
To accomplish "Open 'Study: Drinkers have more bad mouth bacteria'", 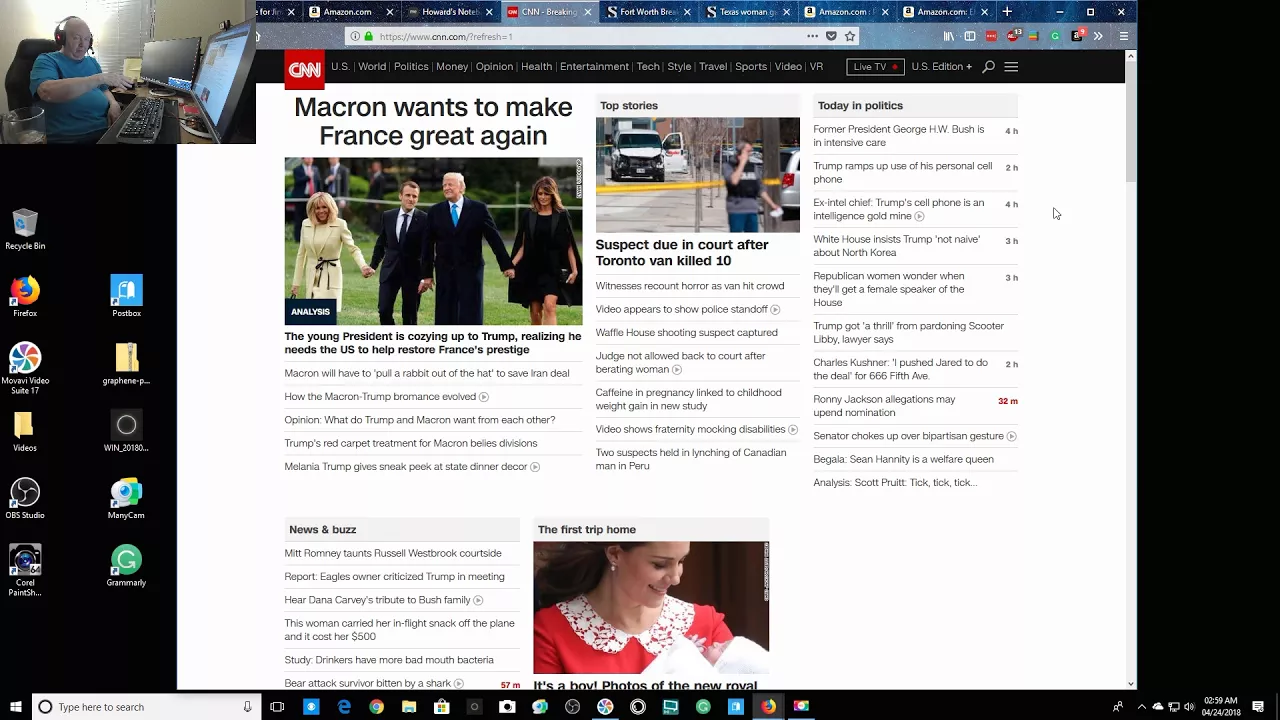I will (x=389, y=660).
